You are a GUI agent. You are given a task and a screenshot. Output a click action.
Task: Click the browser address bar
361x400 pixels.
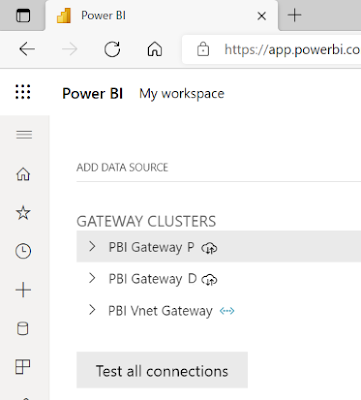click(x=272, y=50)
